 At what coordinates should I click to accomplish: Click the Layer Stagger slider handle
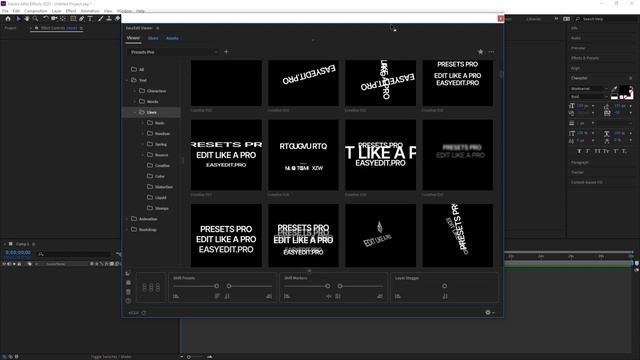[444, 286]
